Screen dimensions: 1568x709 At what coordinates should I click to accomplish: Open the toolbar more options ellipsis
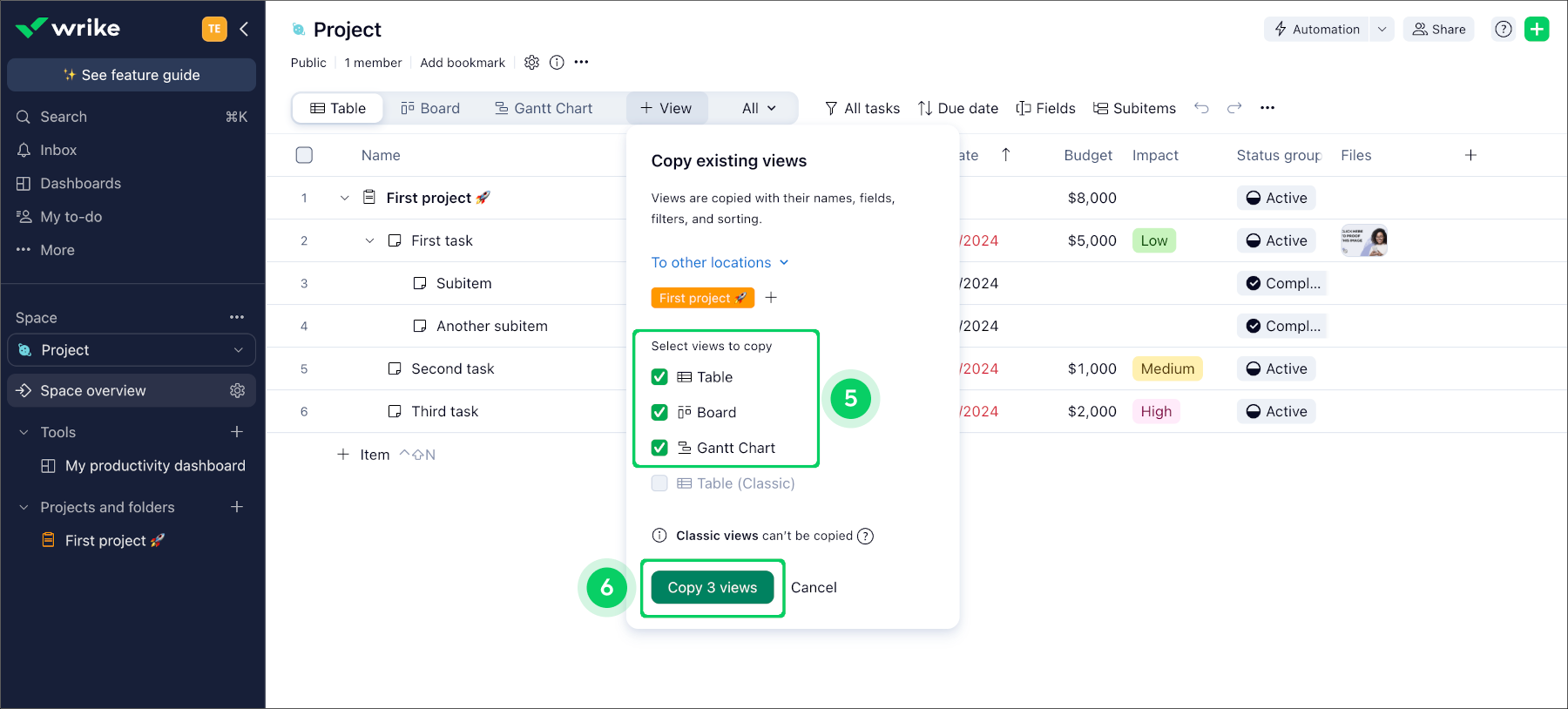(1267, 108)
